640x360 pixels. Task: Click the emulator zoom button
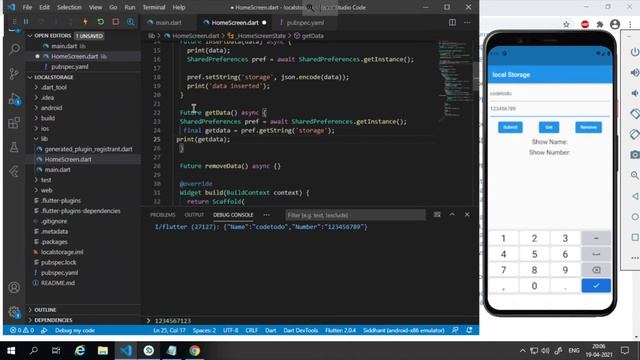[634, 176]
